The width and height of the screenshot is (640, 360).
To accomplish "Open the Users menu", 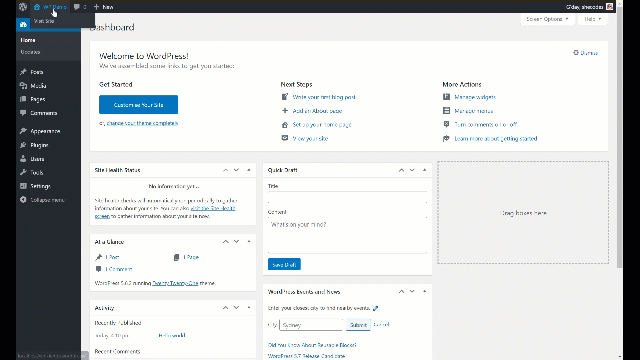I will tap(37, 159).
